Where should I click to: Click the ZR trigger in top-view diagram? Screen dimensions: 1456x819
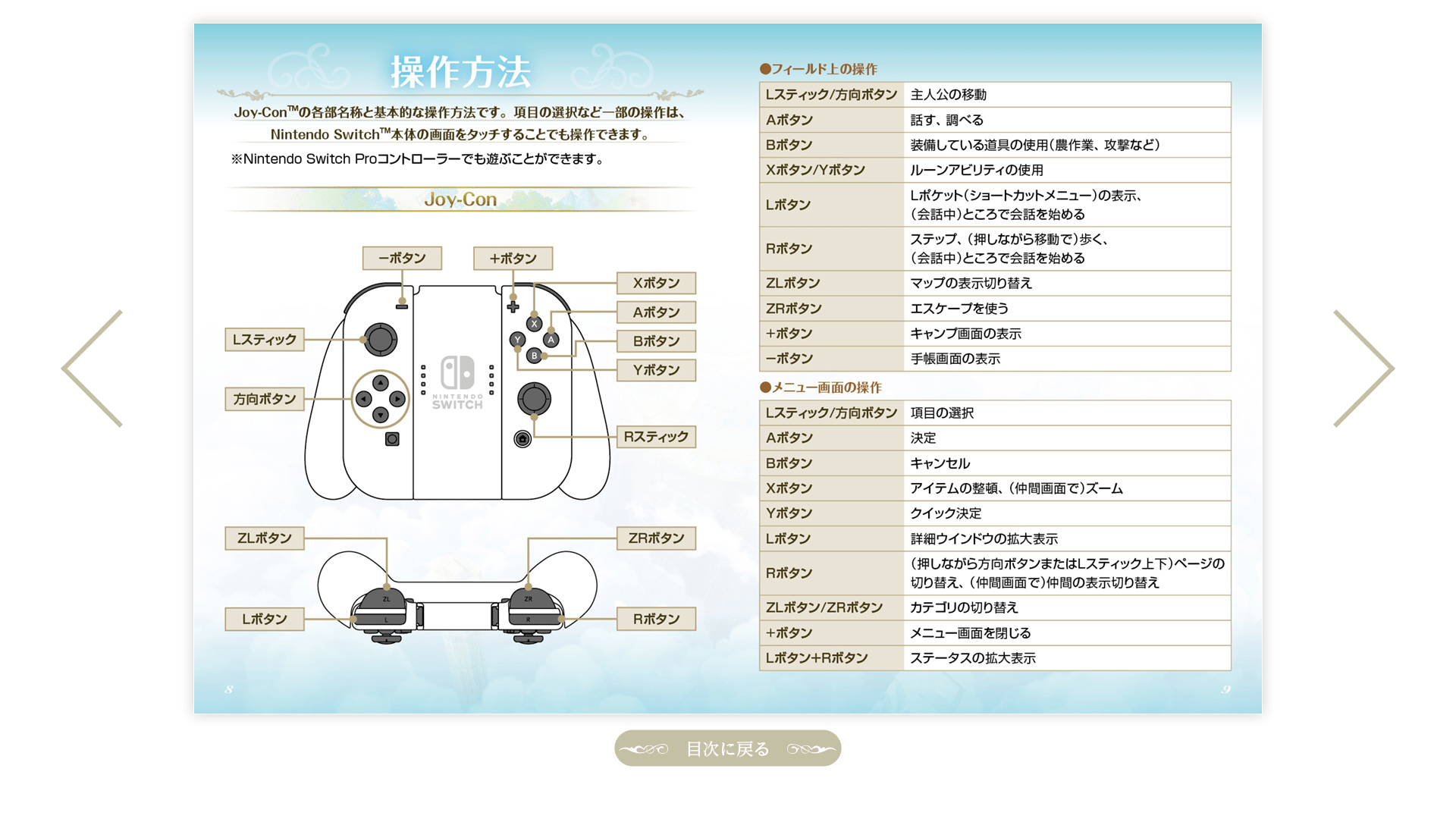pos(529,598)
